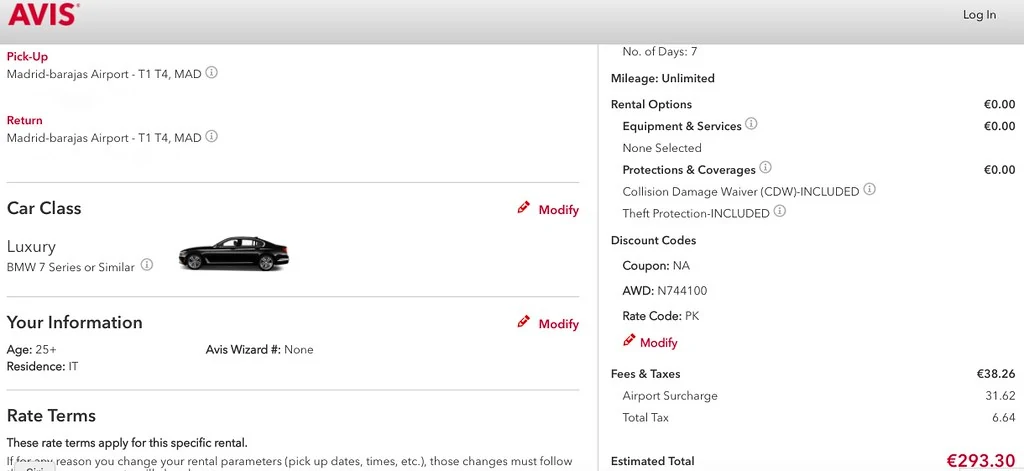Viewport: 1024px width, 471px height.
Task: Click the Fees & Taxes heading
Action: click(x=645, y=374)
